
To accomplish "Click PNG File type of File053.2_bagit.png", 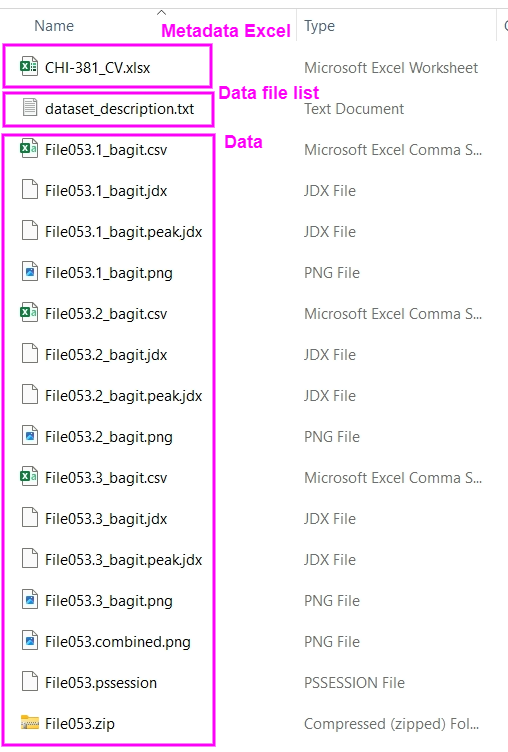I will pyautogui.click(x=332, y=437).
